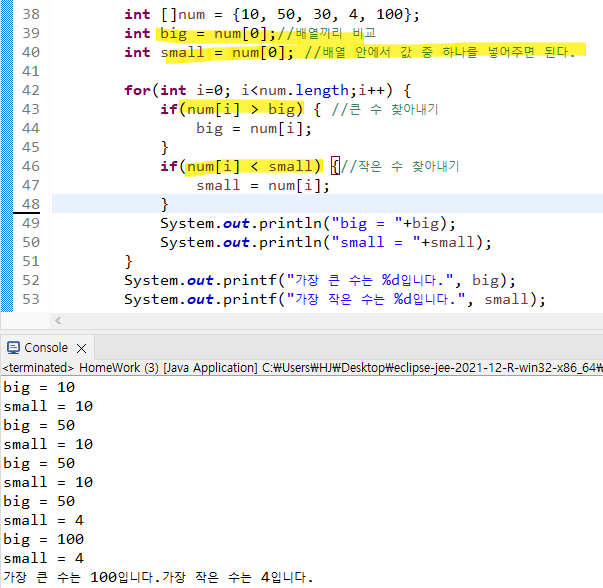Click line number 40 in gutter
Viewport: 603px width, 588px height.
[31, 52]
